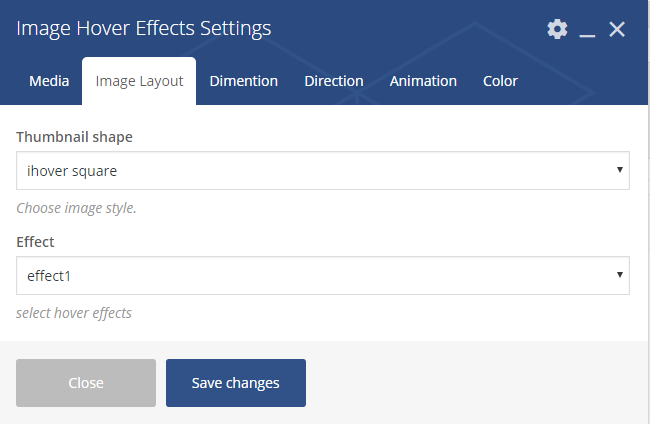Go to the Direction tab
The height and width of the screenshot is (424, 650).
334,81
